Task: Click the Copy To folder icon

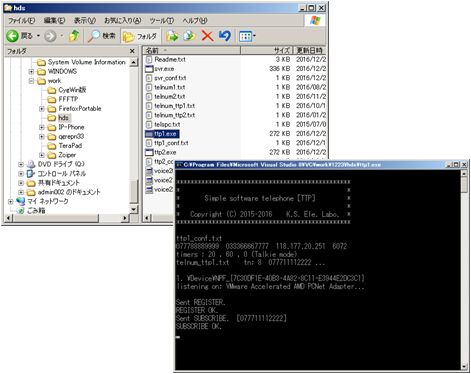Action: point(189,36)
